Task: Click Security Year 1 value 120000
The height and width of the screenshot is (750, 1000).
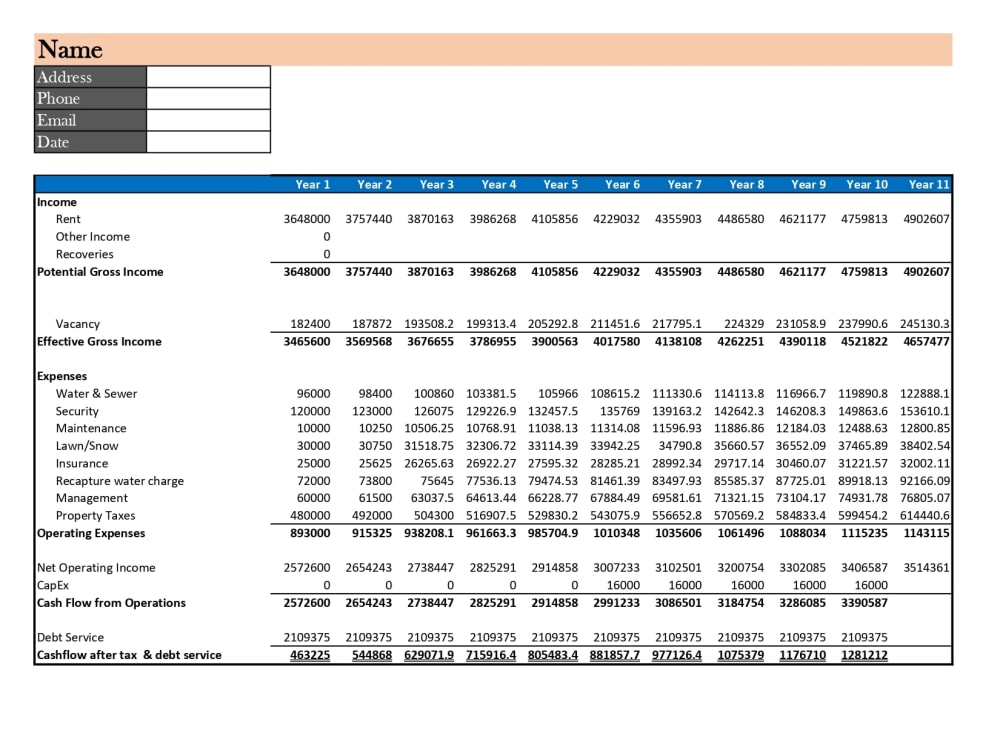Action: 310,411
